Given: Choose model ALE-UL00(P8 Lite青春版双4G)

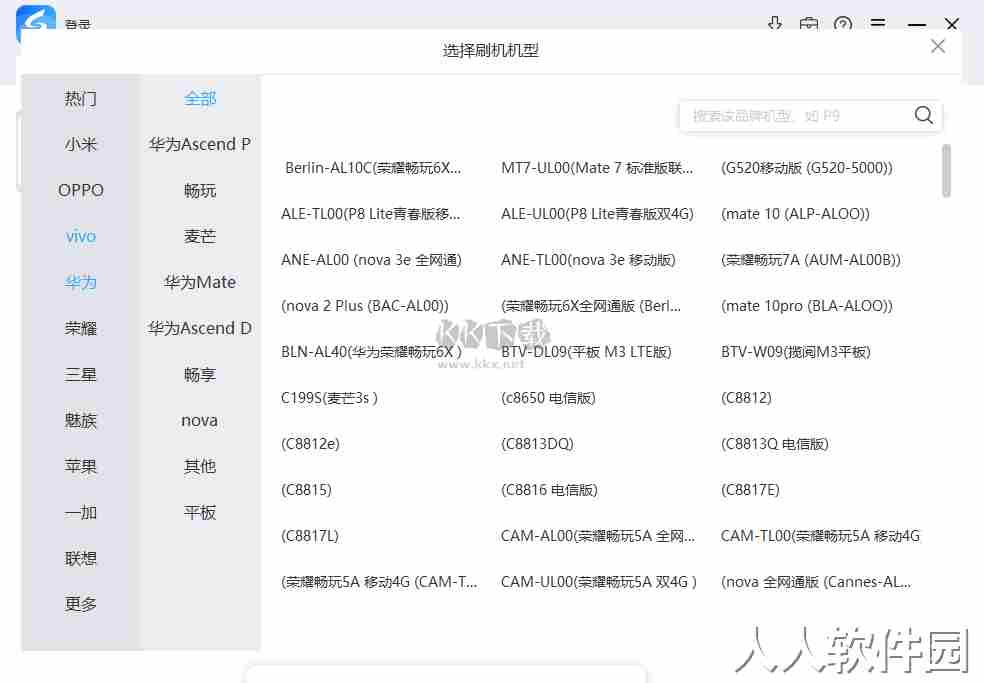Looking at the screenshot, I should pyautogui.click(x=597, y=214).
